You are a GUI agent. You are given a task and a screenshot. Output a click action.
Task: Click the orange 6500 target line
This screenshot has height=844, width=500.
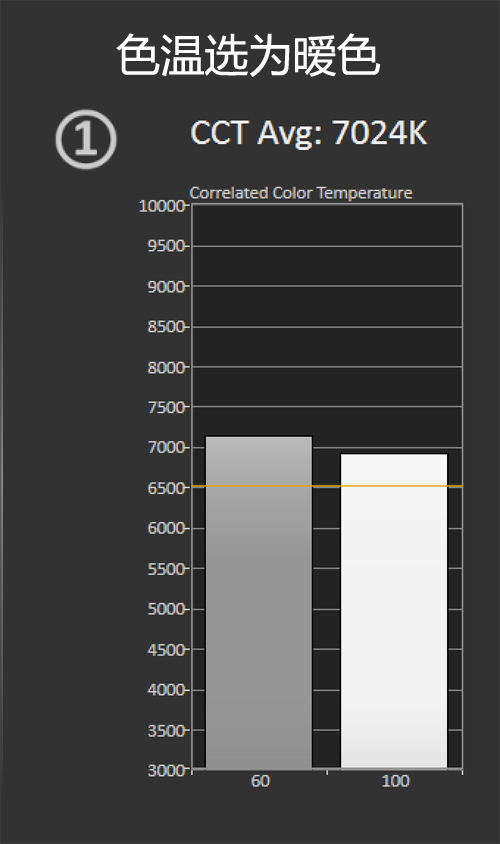click(327, 486)
